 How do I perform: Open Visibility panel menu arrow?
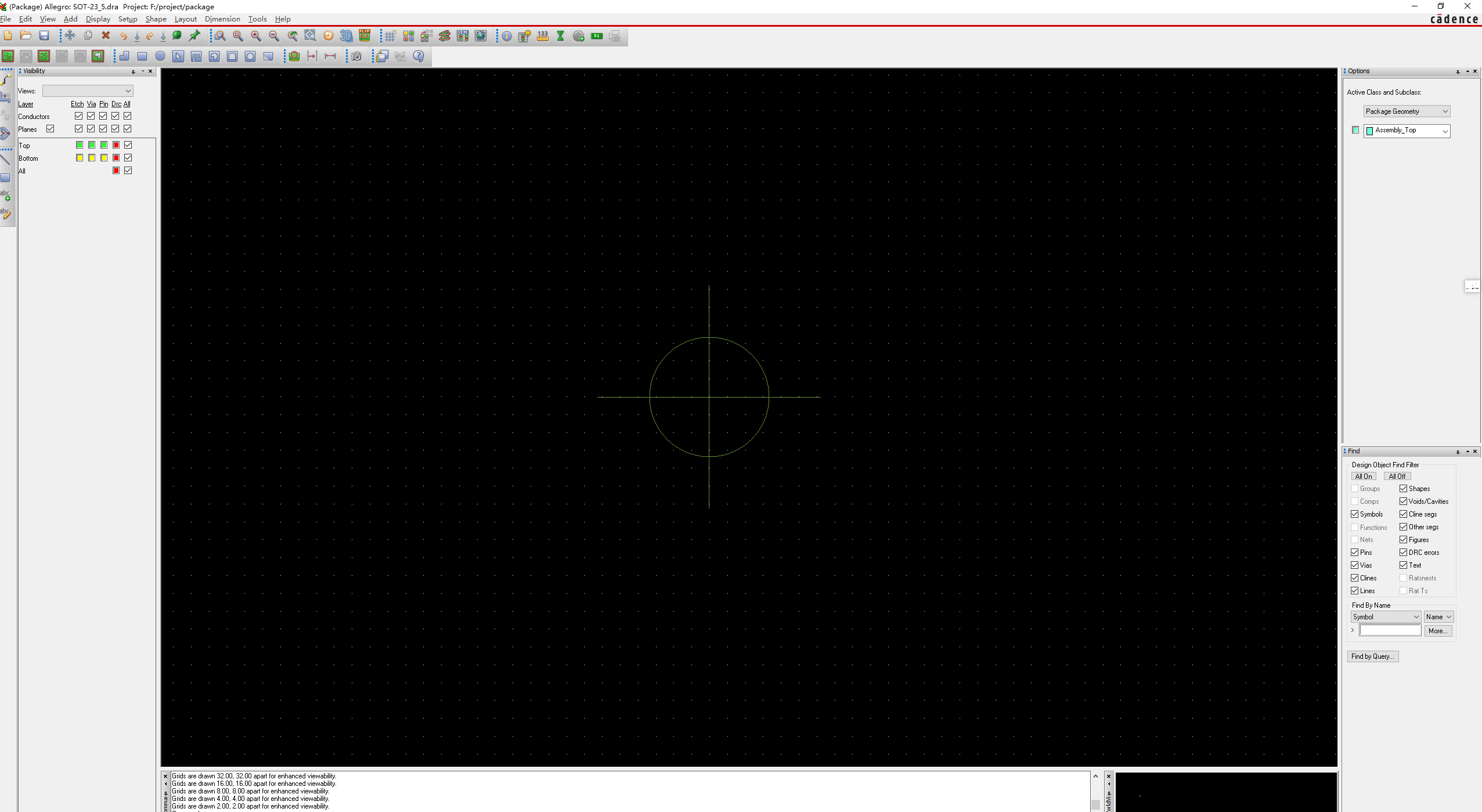pyautogui.click(x=143, y=71)
